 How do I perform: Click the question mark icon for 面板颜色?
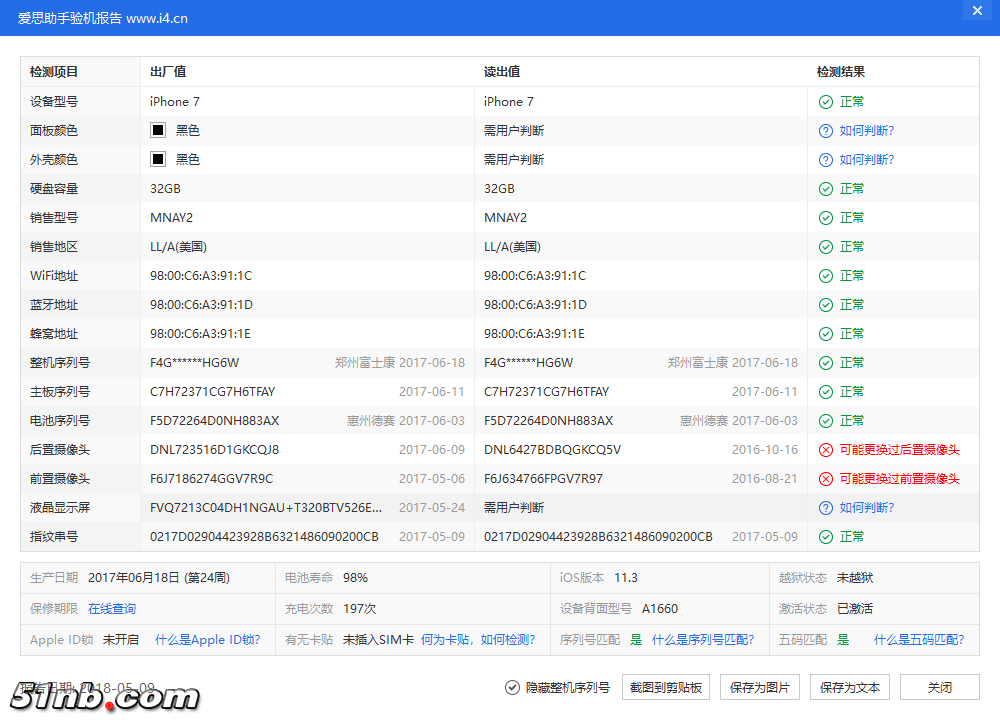826,131
